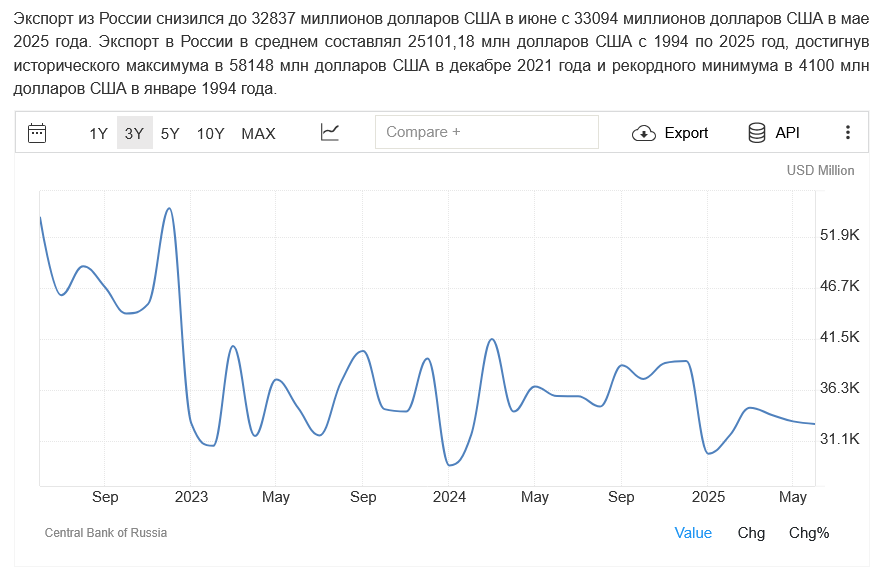The image size is (886, 583).
Task: Open the three-dot more options menu
Action: point(847,133)
